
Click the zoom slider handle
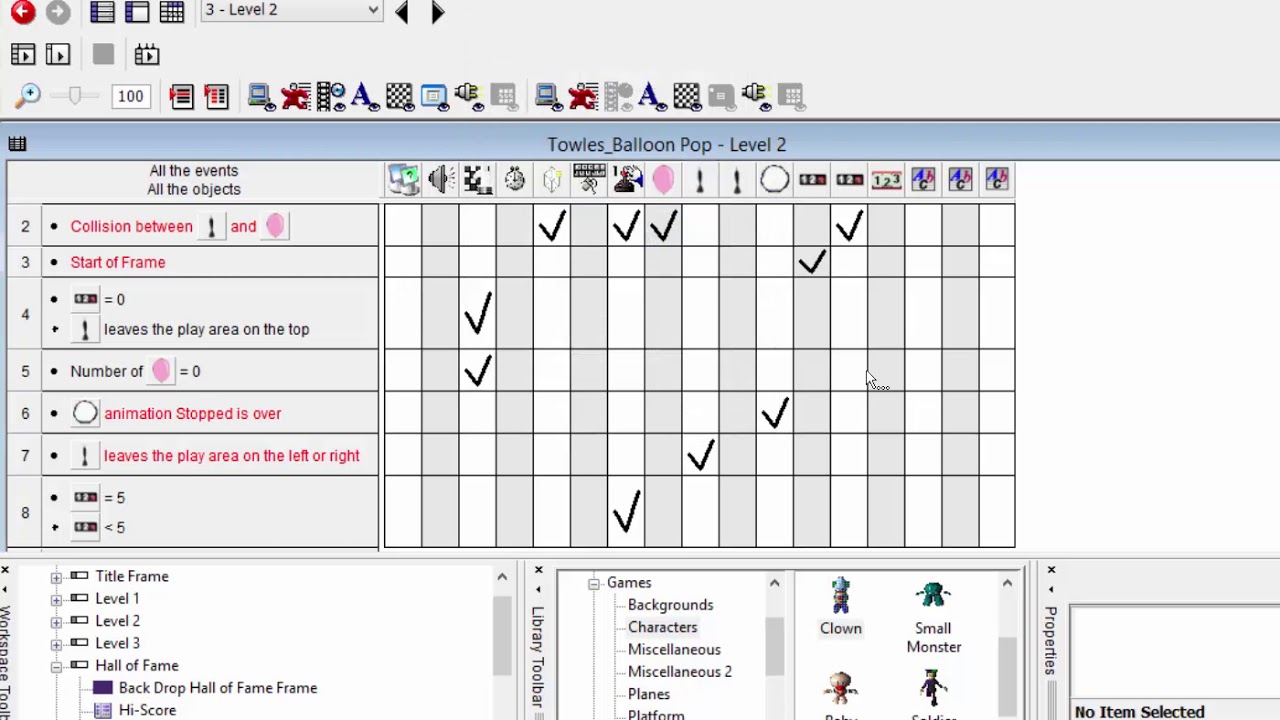pos(74,96)
